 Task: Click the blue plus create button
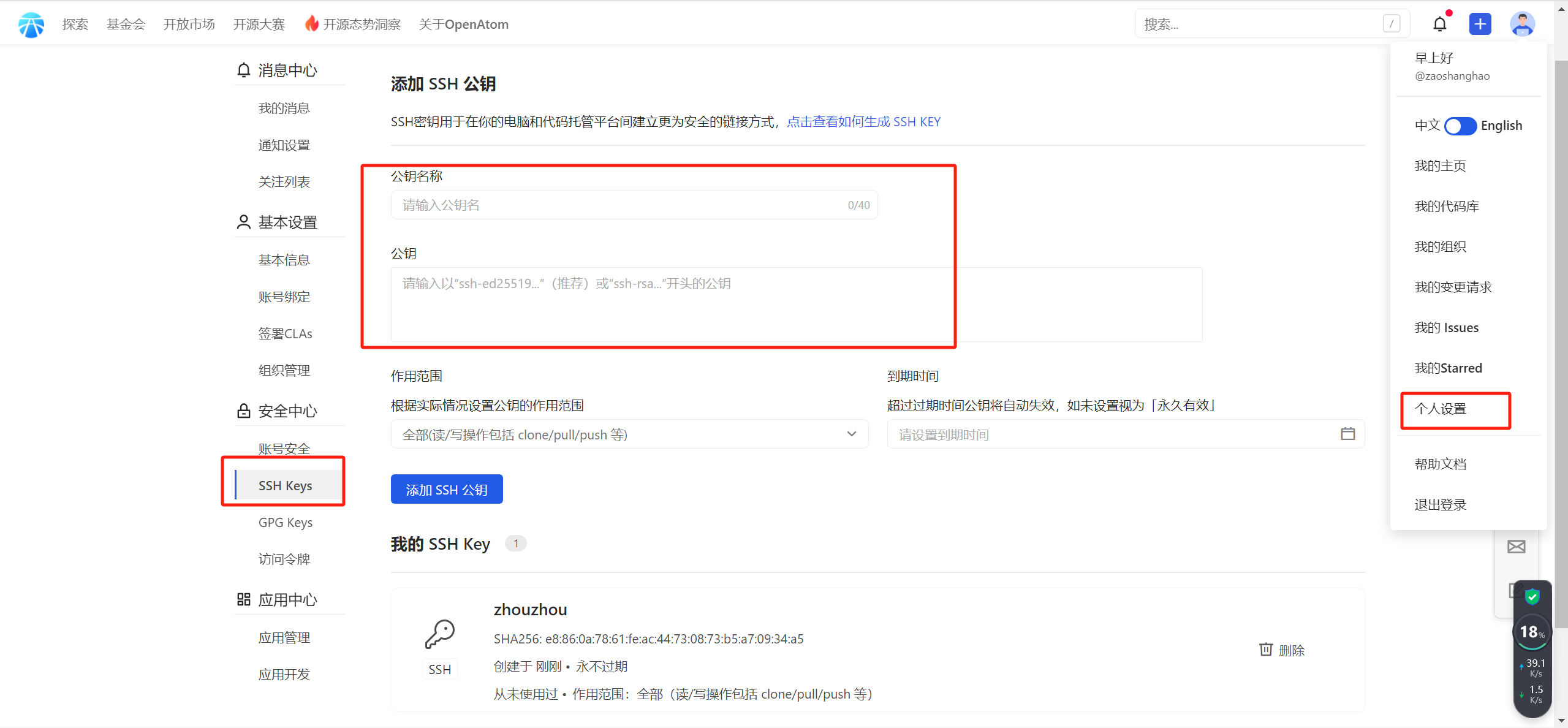1480,25
